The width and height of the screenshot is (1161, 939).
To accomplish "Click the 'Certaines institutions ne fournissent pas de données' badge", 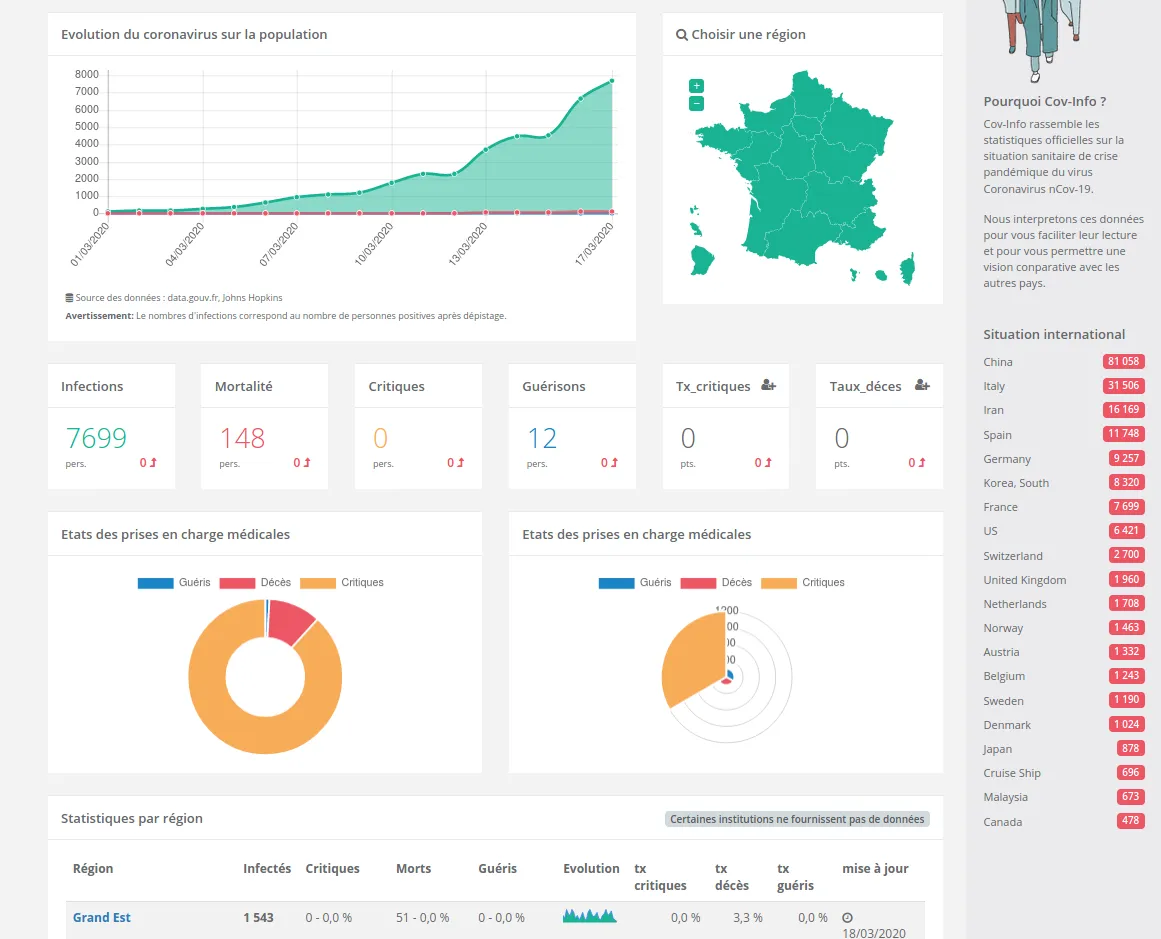I will click(797, 818).
